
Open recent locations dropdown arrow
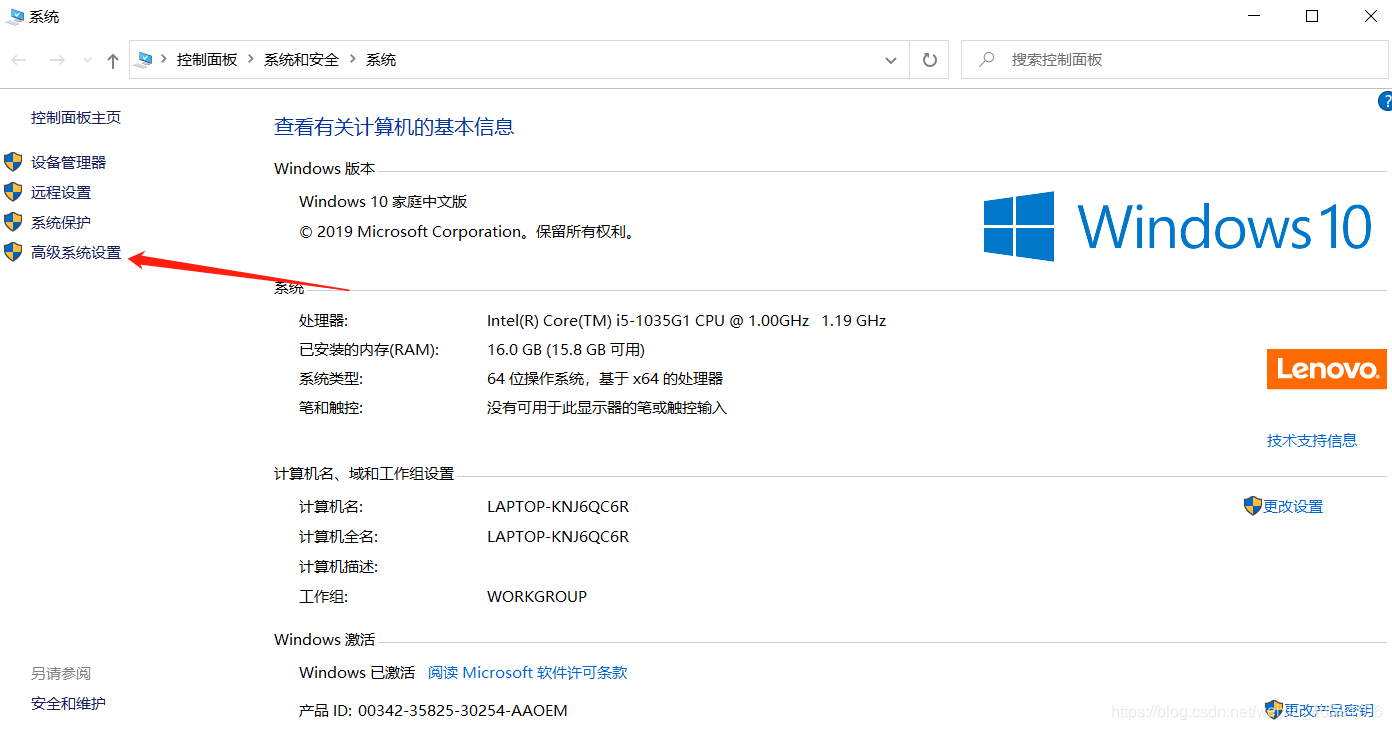pyautogui.click(x=87, y=61)
